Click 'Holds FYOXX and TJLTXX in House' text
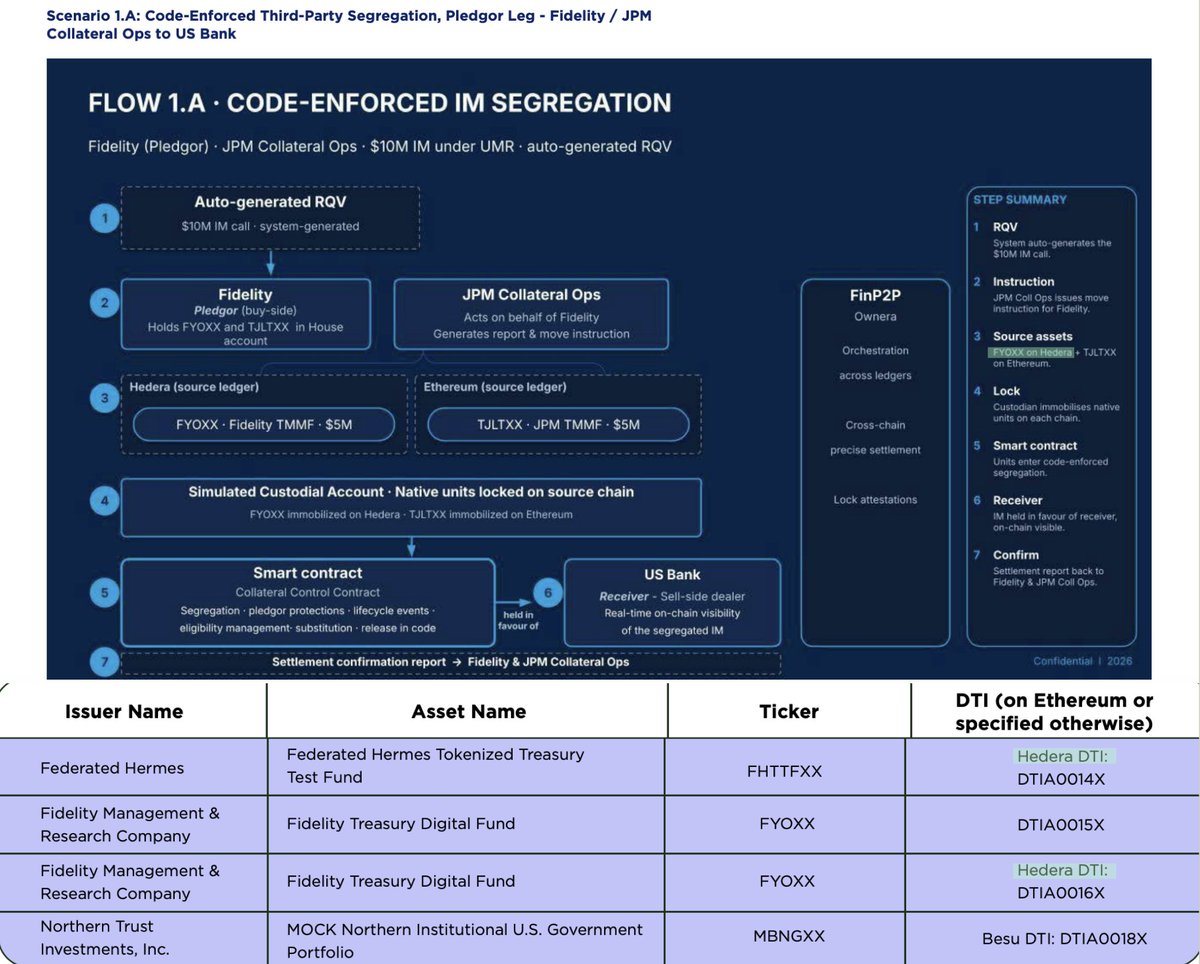Image resolution: width=1200 pixels, height=964 pixels. [x=245, y=326]
